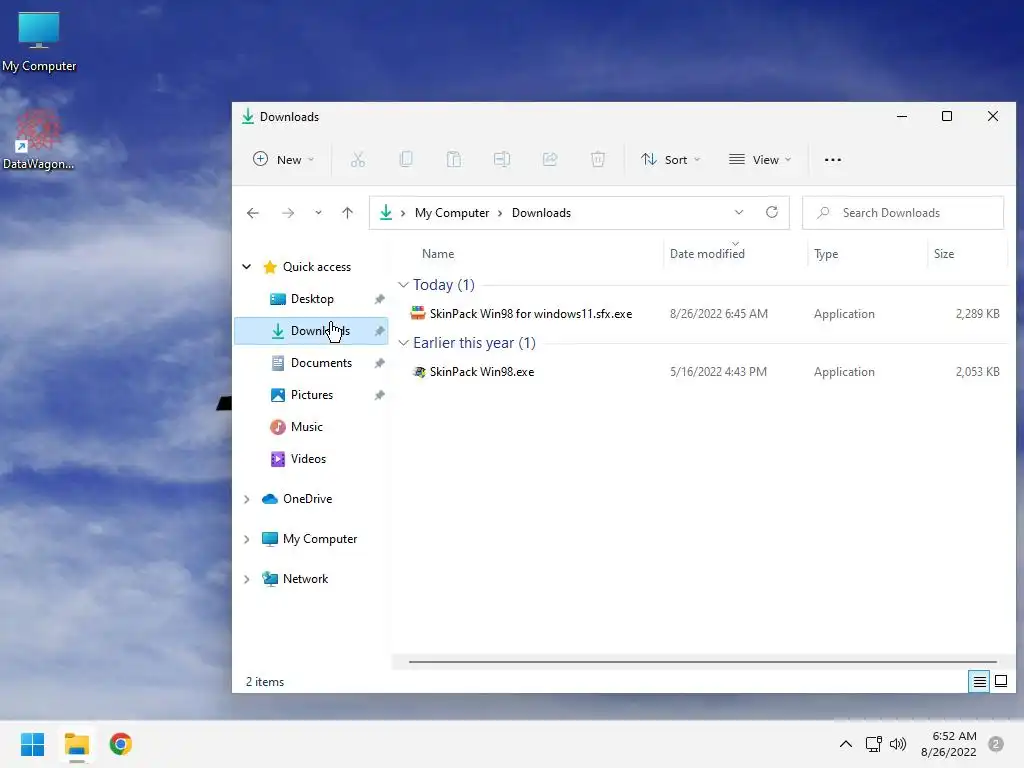This screenshot has width=1024, height=768.
Task: Open the See more ellipsis menu
Action: 833,159
